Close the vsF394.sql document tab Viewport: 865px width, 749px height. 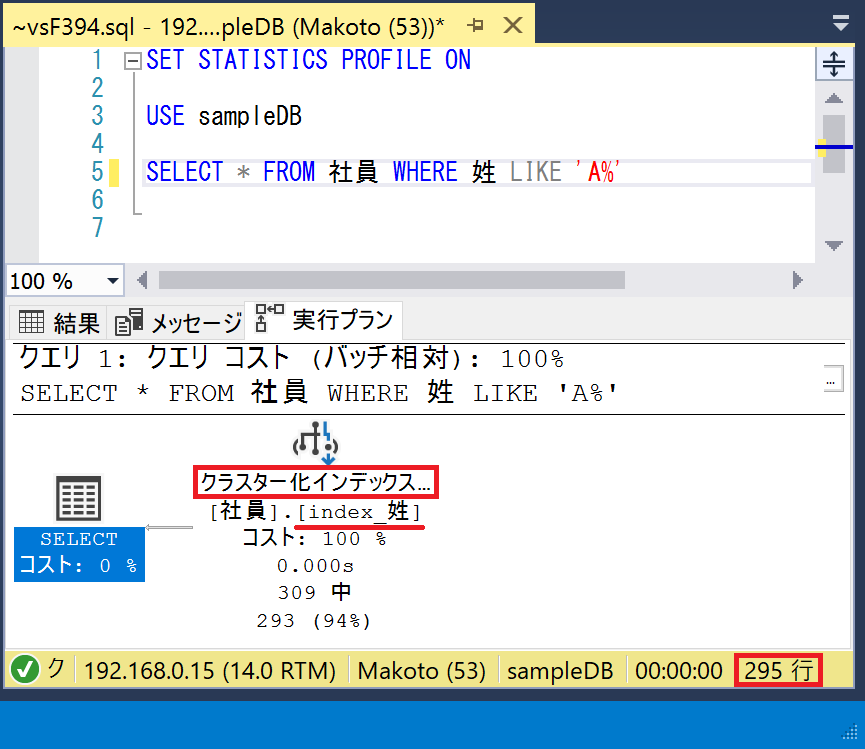512,25
